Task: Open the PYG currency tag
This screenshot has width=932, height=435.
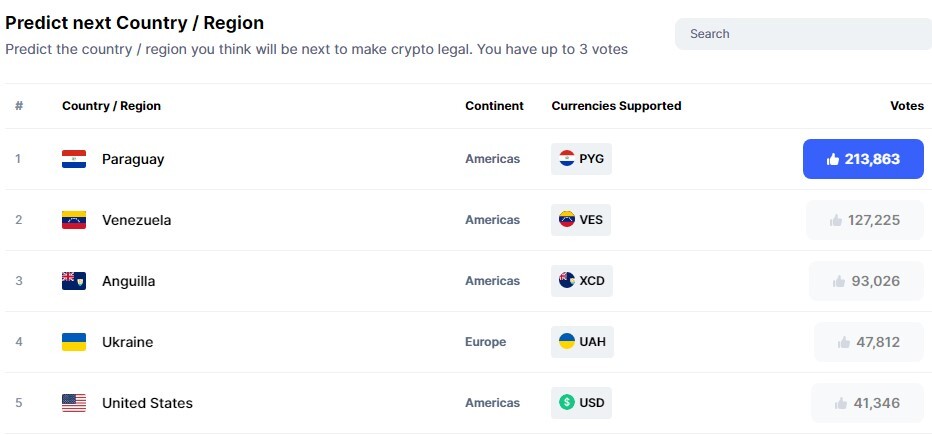Action: (581, 159)
